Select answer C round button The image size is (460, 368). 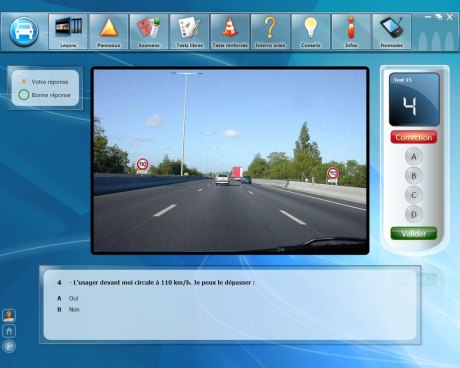414,195
